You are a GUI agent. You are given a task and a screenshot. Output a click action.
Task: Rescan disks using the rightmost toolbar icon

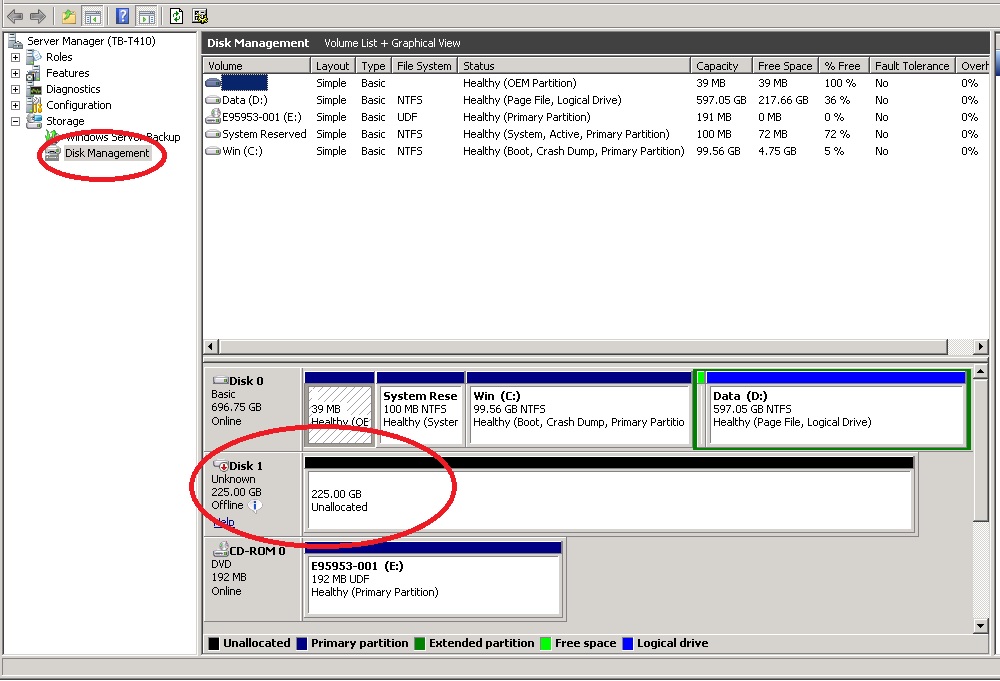coord(198,15)
